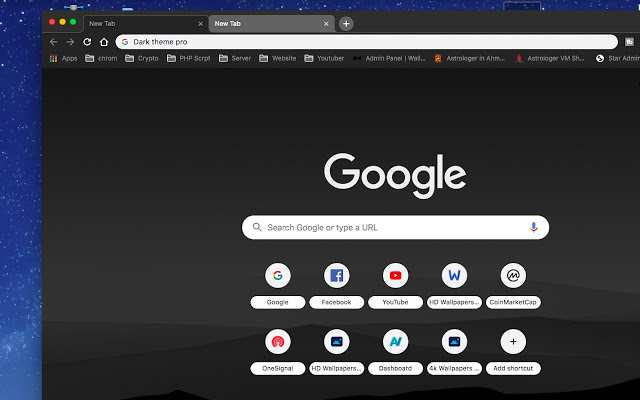Select the active second New Tab
Screen dimensions: 640x400
(272, 24)
